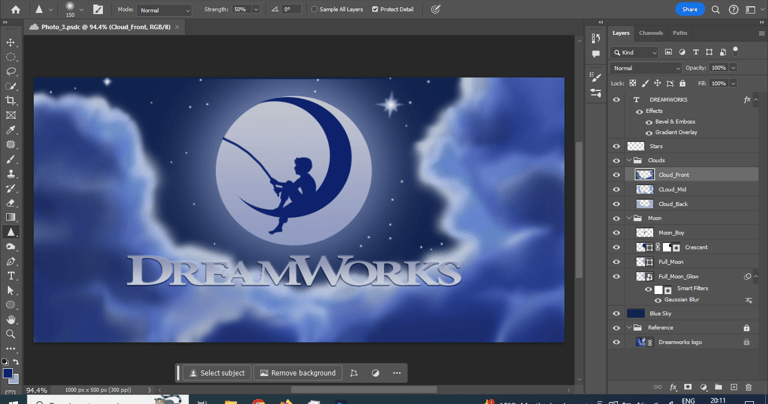Select the Eraser tool
The image size is (768, 404).
(10, 203)
